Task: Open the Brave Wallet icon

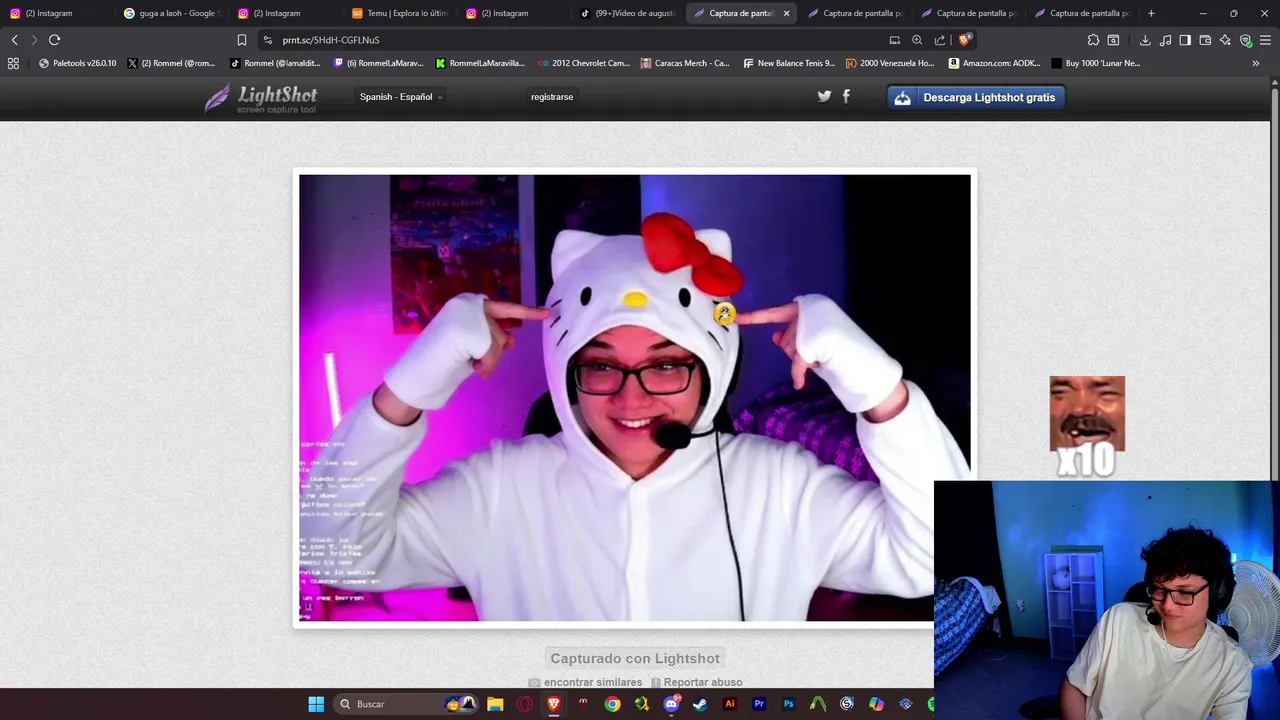Action: (1205, 40)
